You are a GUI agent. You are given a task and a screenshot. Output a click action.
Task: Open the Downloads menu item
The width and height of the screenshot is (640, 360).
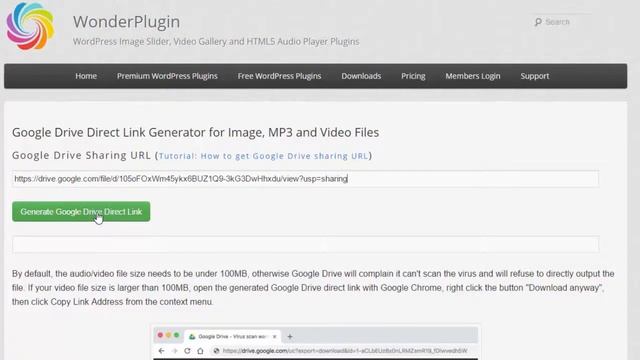[361, 76]
